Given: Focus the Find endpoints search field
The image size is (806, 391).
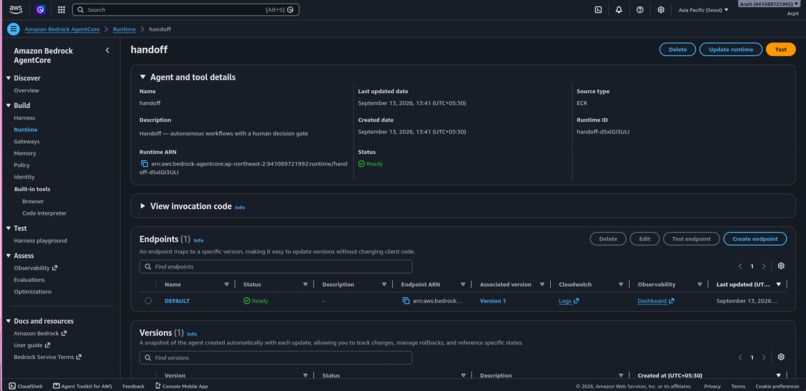Looking at the screenshot, I should (276, 267).
